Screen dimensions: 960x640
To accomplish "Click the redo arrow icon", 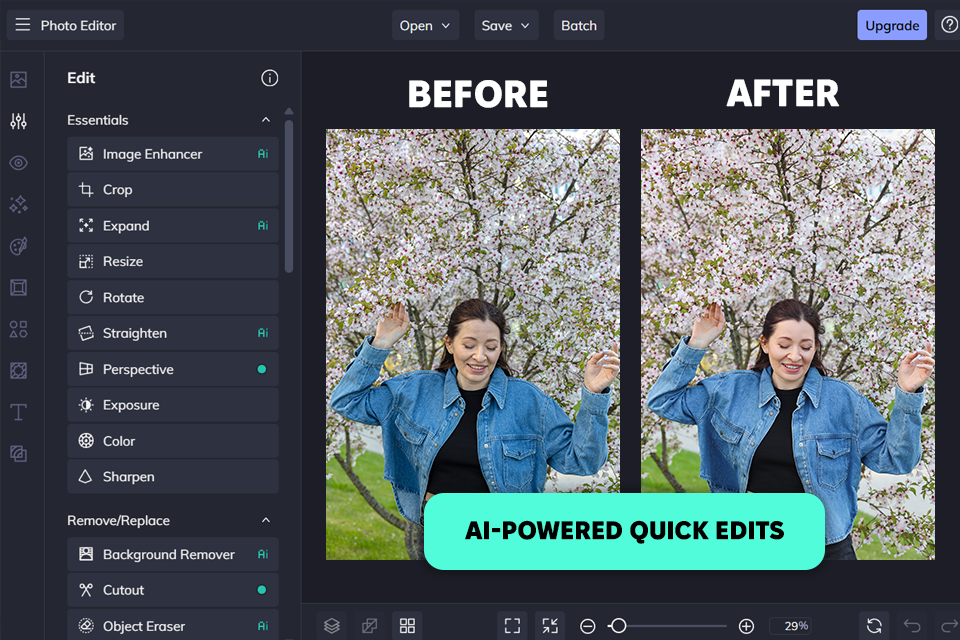I will [x=949, y=625].
